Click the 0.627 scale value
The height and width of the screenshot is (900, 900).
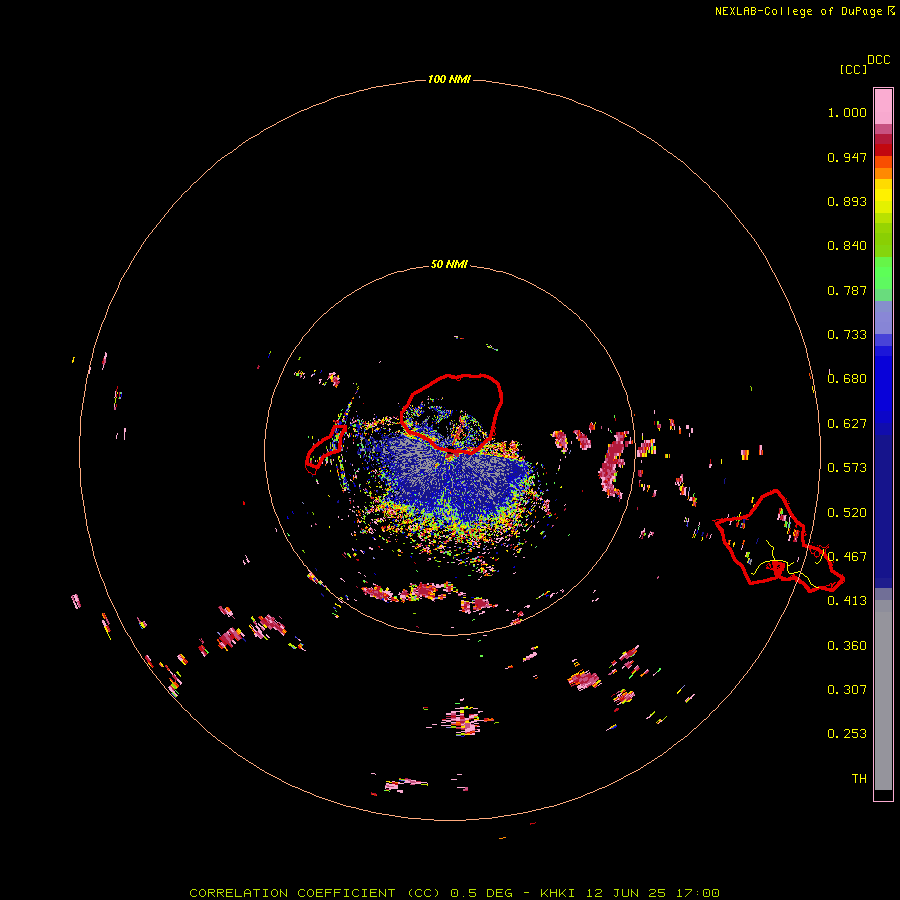(847, 424)
